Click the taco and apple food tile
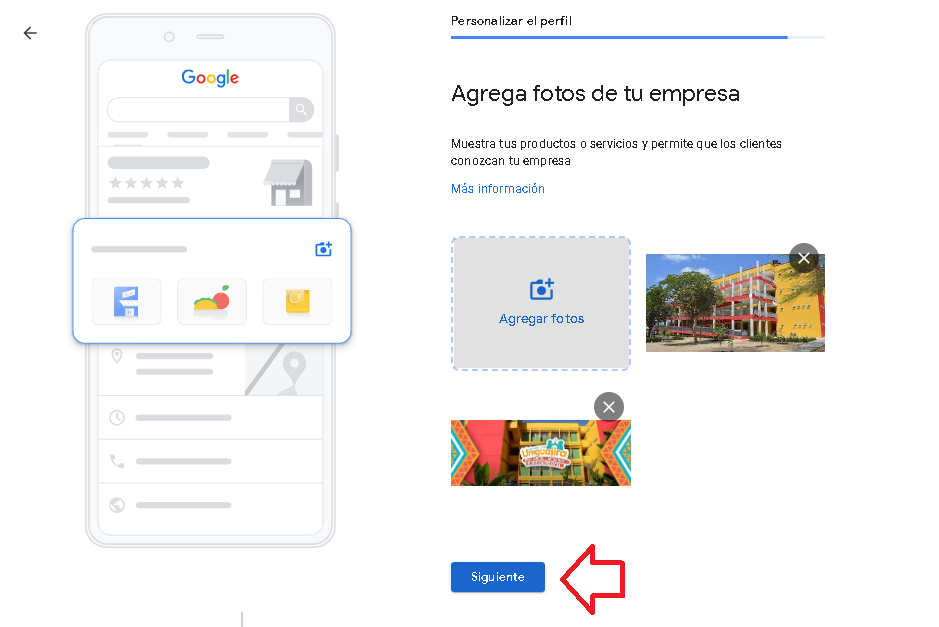Screen dimensions: 939x627 [x=212, y=301]
